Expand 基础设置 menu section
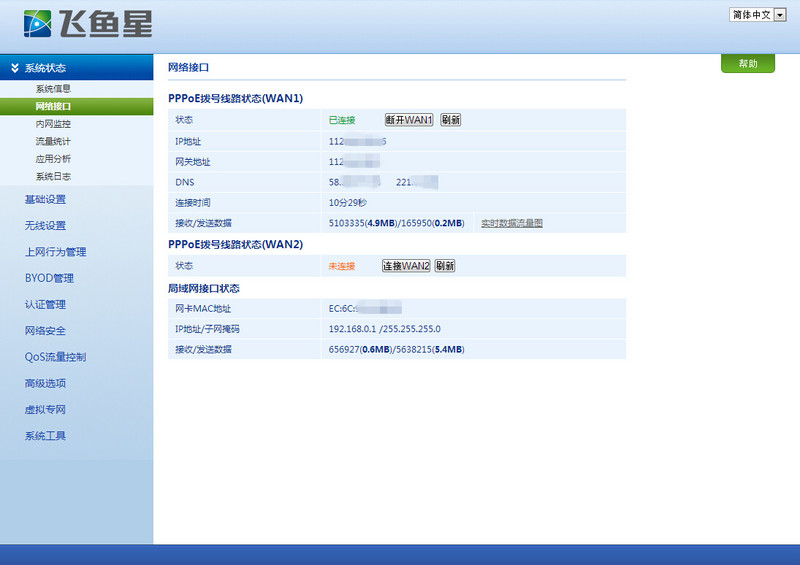Viewport: 800px width, 565px height. (45, 200)
